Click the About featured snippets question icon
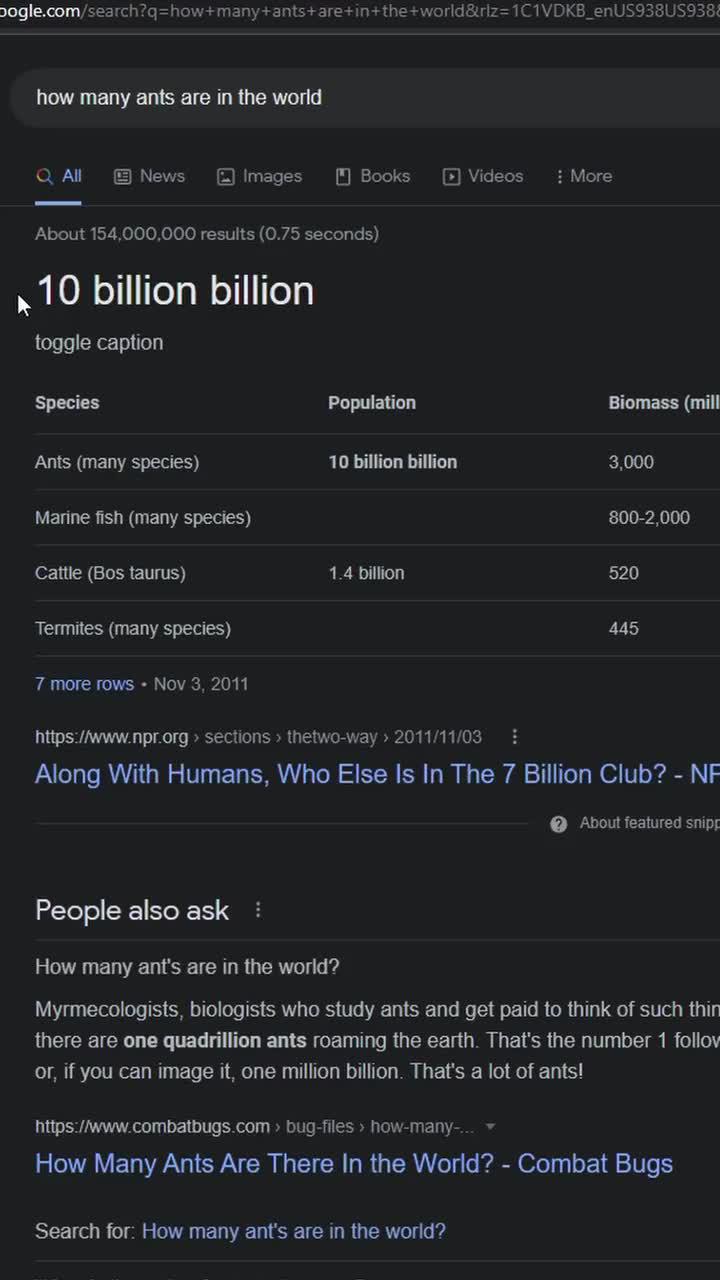The image size is (720, 1280). pyautogui.click(x=559, y=823)
